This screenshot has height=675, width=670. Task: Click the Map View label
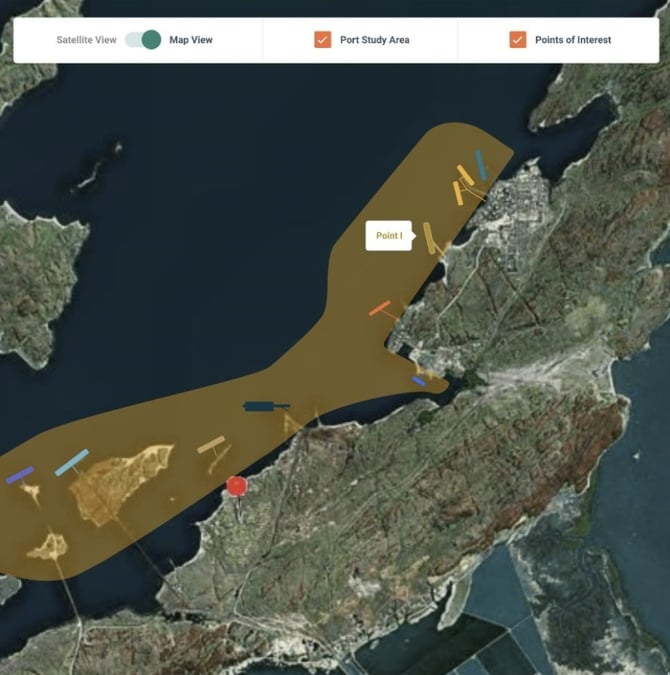(x=191, y=40)
